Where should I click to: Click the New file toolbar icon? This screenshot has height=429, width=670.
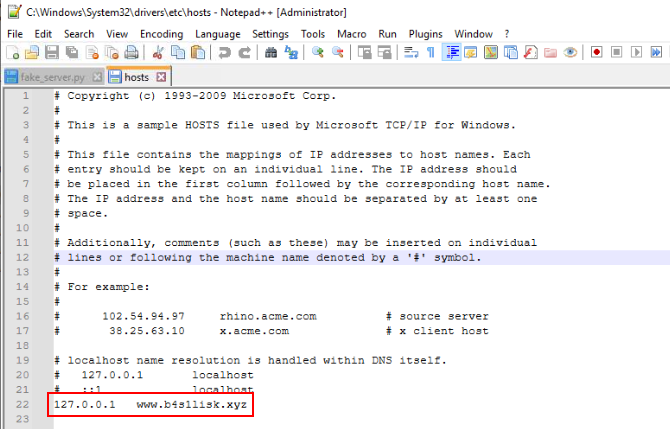tap(12, 53)
